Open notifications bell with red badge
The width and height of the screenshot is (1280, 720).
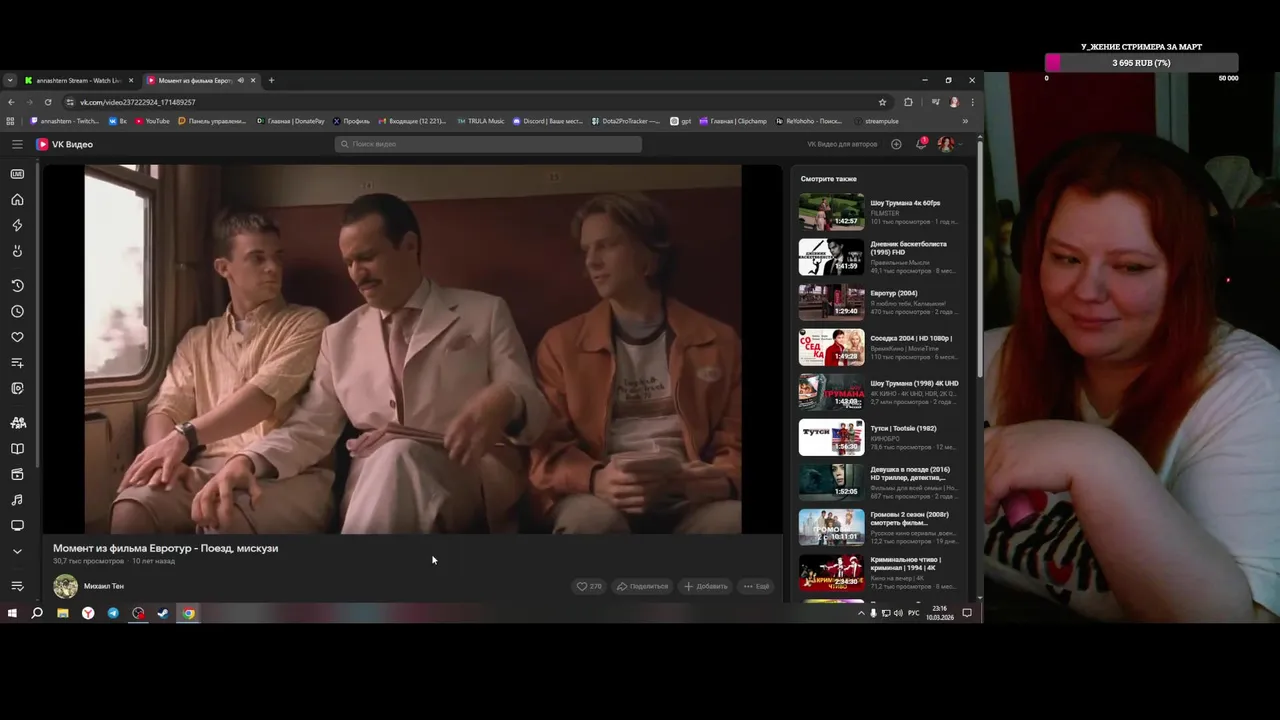[921, 144]
